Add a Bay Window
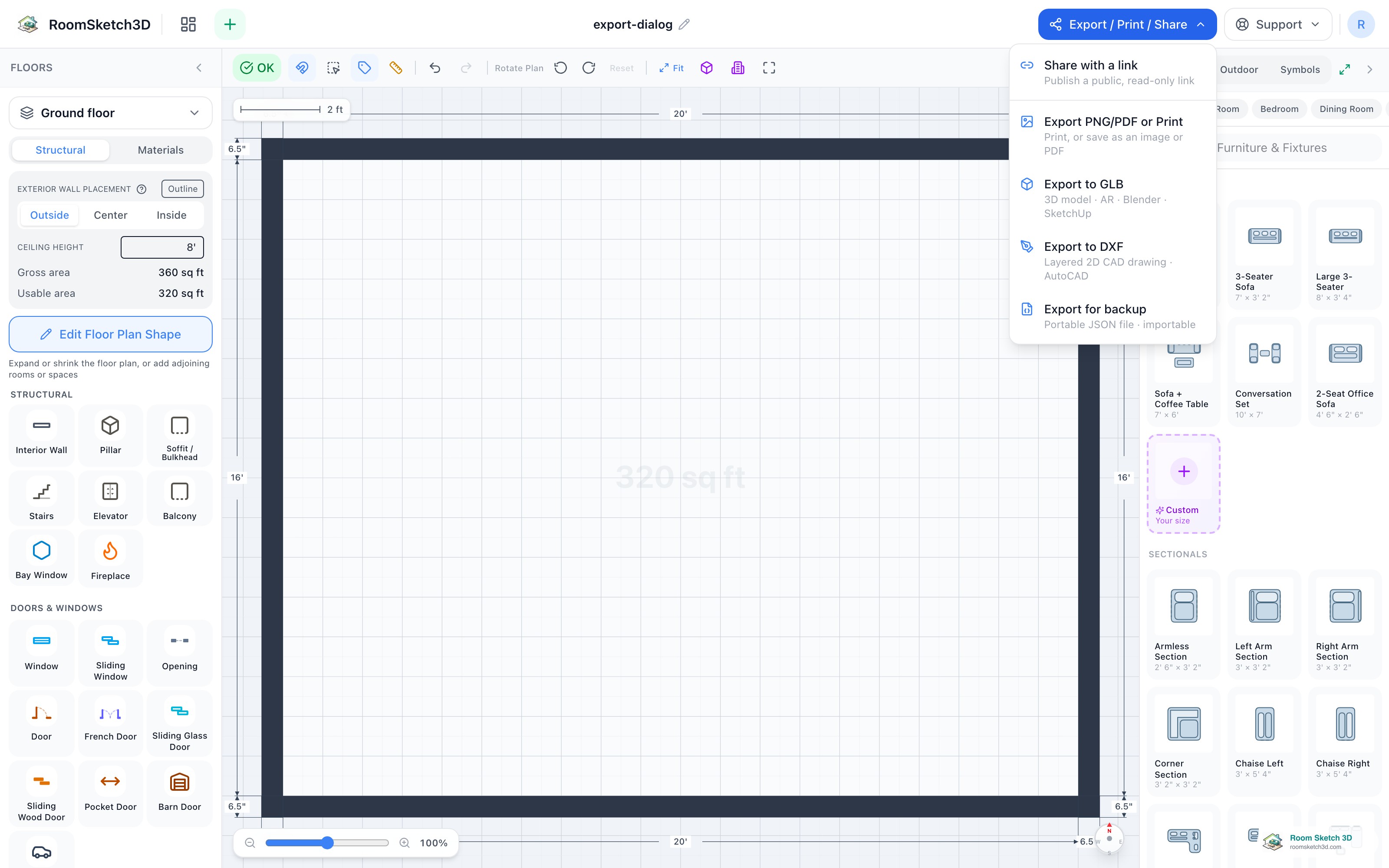 point(41,559)
